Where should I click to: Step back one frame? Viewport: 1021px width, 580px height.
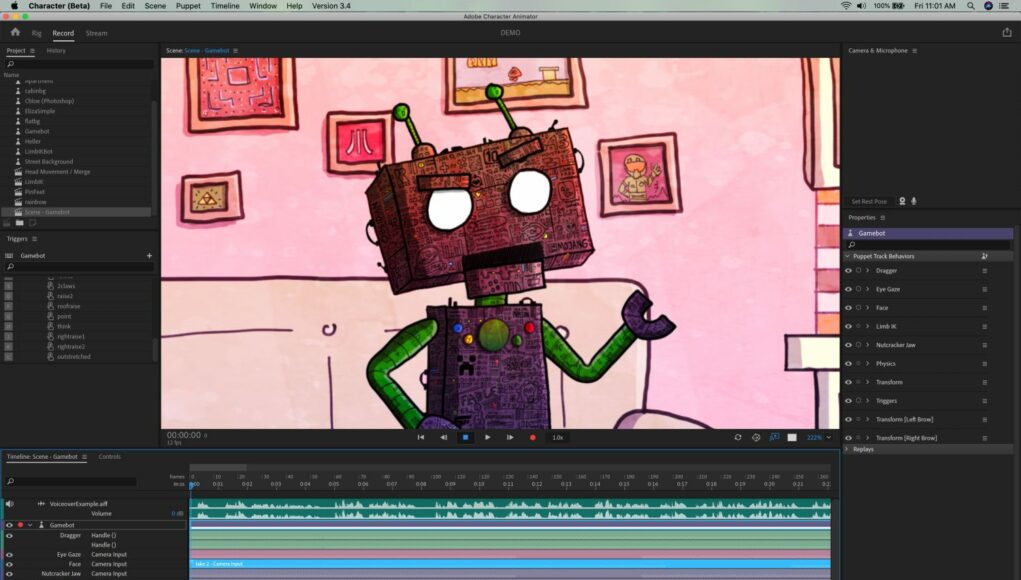point(443,437)
